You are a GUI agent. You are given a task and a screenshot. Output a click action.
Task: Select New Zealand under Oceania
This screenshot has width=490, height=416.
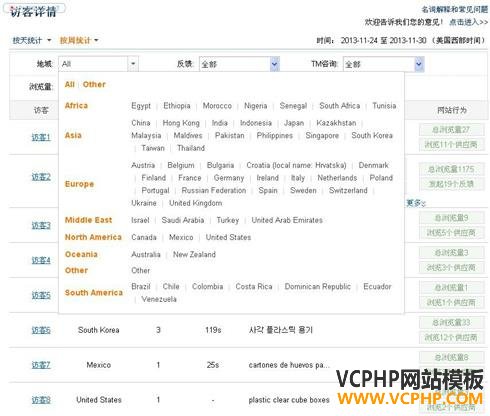(194, 255)
